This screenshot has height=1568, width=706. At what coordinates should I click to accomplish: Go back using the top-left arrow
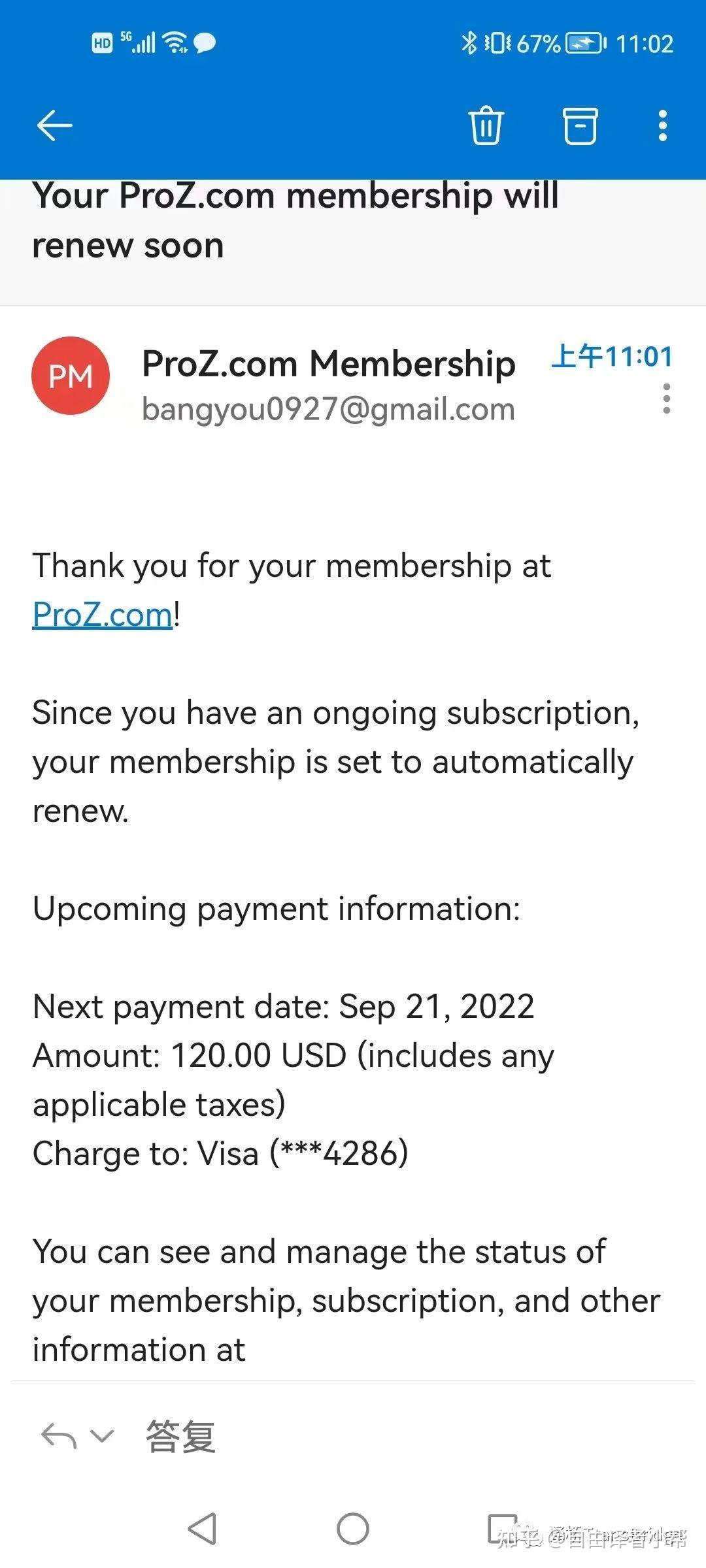(55, 125)
